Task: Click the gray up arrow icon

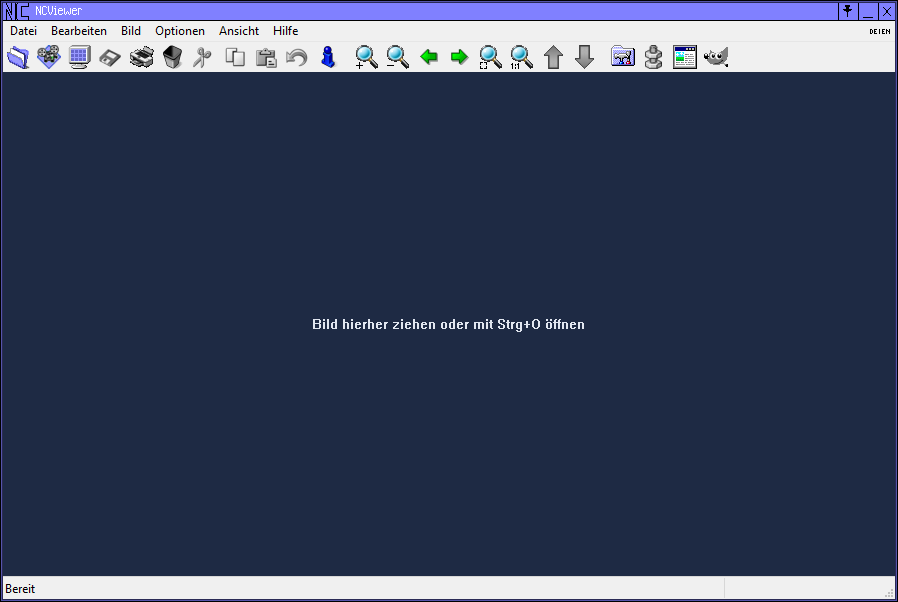Action: point(553,57)
